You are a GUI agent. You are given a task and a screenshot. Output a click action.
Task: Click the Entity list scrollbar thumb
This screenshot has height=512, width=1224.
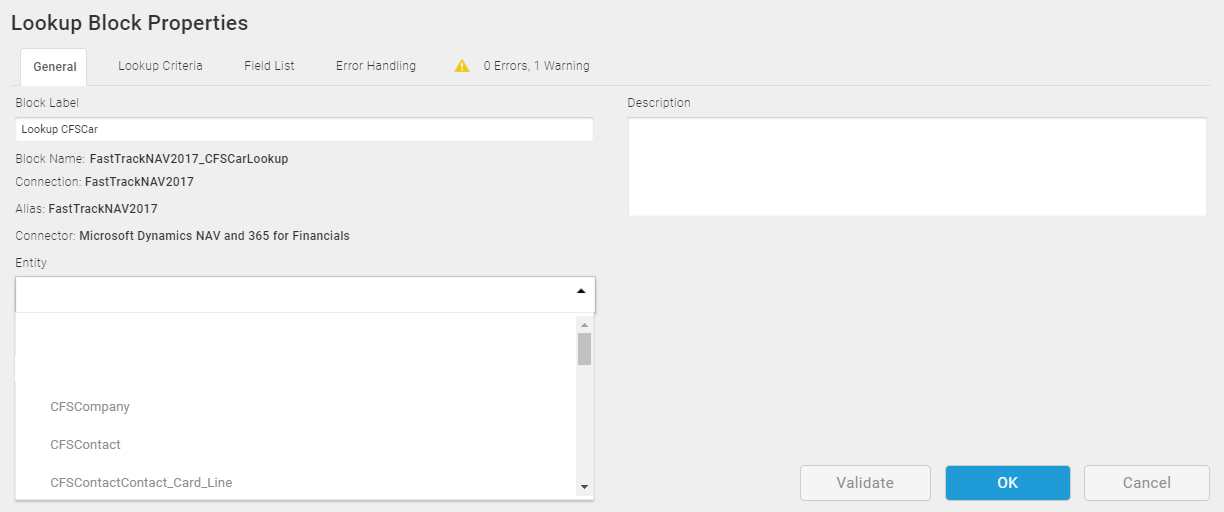tap(584, 349)
